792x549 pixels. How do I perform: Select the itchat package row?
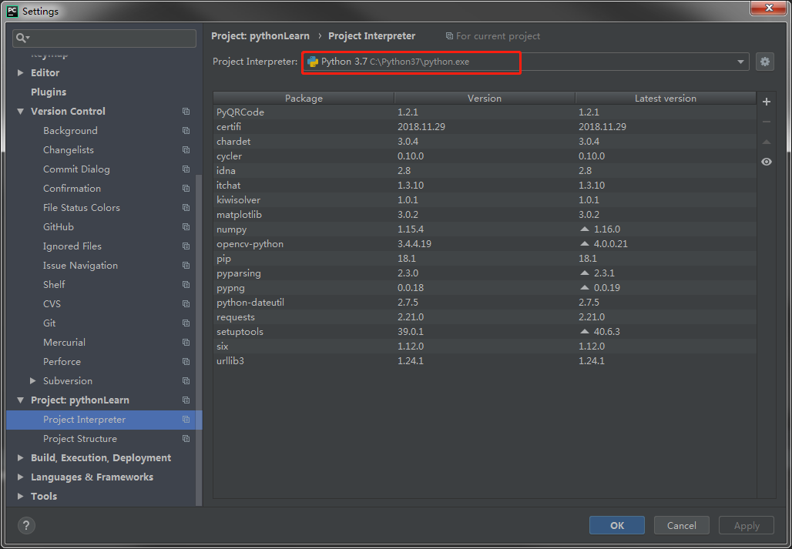click(x=485, y=185)
